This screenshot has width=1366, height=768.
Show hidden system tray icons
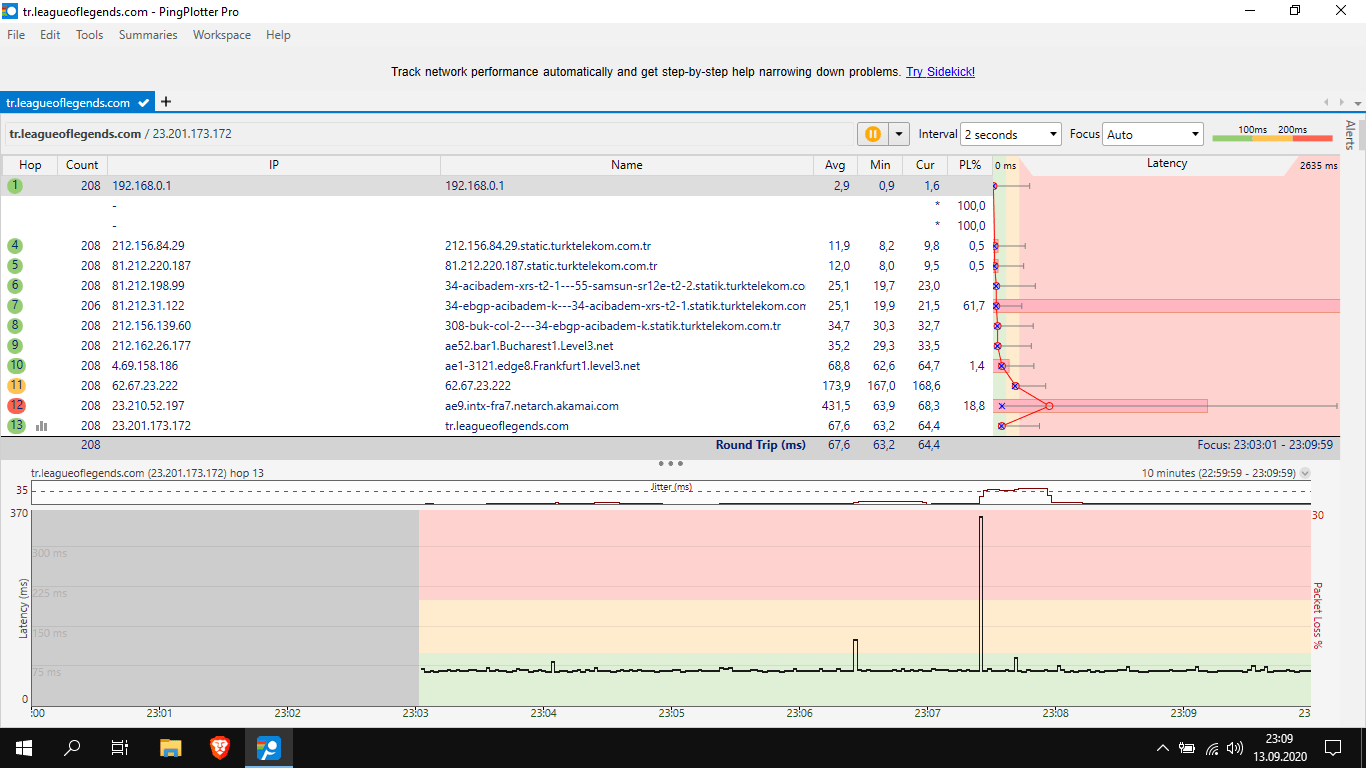(x=1162, y=748)
